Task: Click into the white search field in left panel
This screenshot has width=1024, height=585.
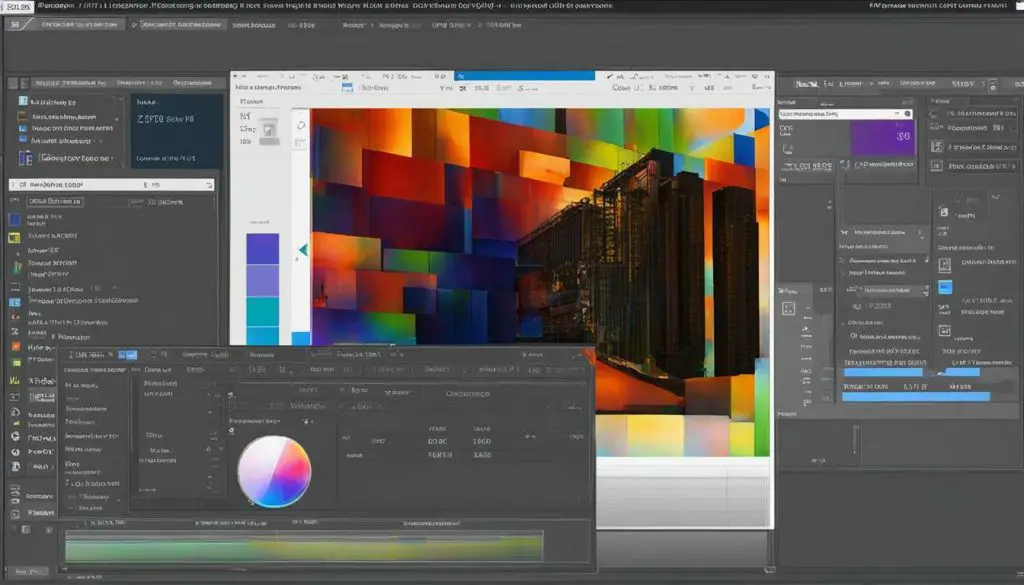Action: (111, 185)
